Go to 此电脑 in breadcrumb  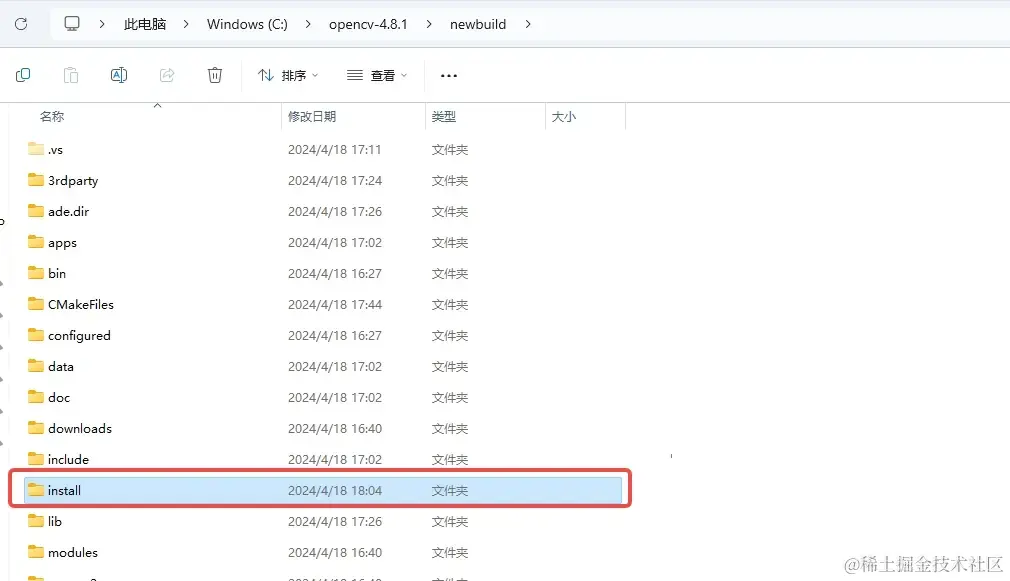point(145,24)
